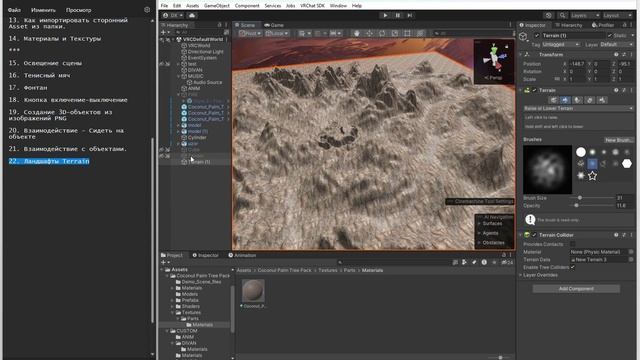This screenshot has height=360, width=640.
Task: Open the undo history icon
Action: click(549, 16)
